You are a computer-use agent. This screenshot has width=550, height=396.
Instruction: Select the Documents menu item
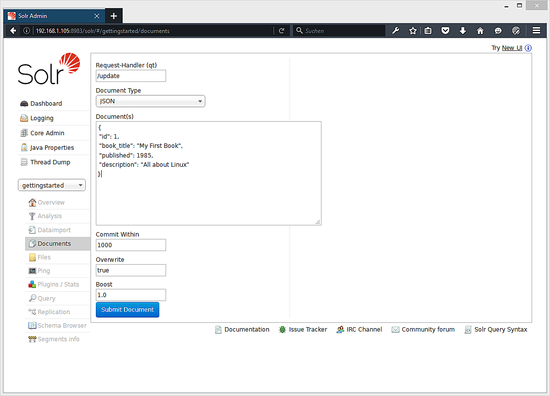(58, 243)
